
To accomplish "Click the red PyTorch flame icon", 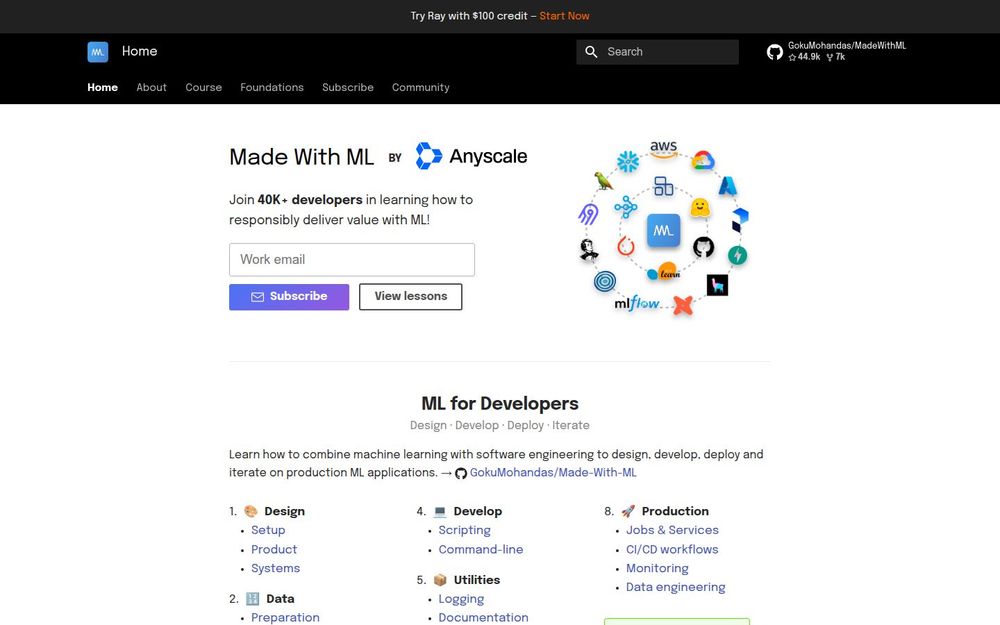I will click(x=626, y=246).
